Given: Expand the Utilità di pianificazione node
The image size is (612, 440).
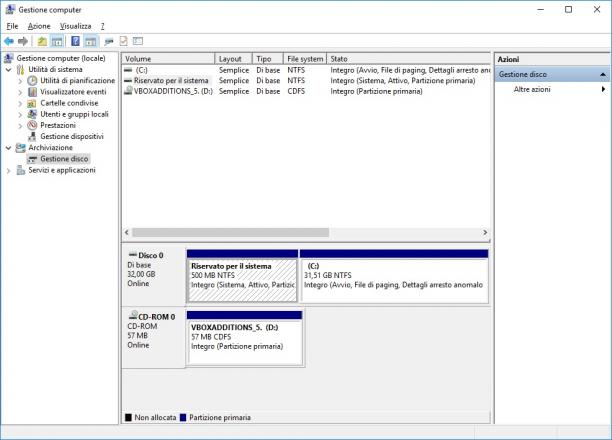Looking at the screenshot, I should [x=20, y=81].
